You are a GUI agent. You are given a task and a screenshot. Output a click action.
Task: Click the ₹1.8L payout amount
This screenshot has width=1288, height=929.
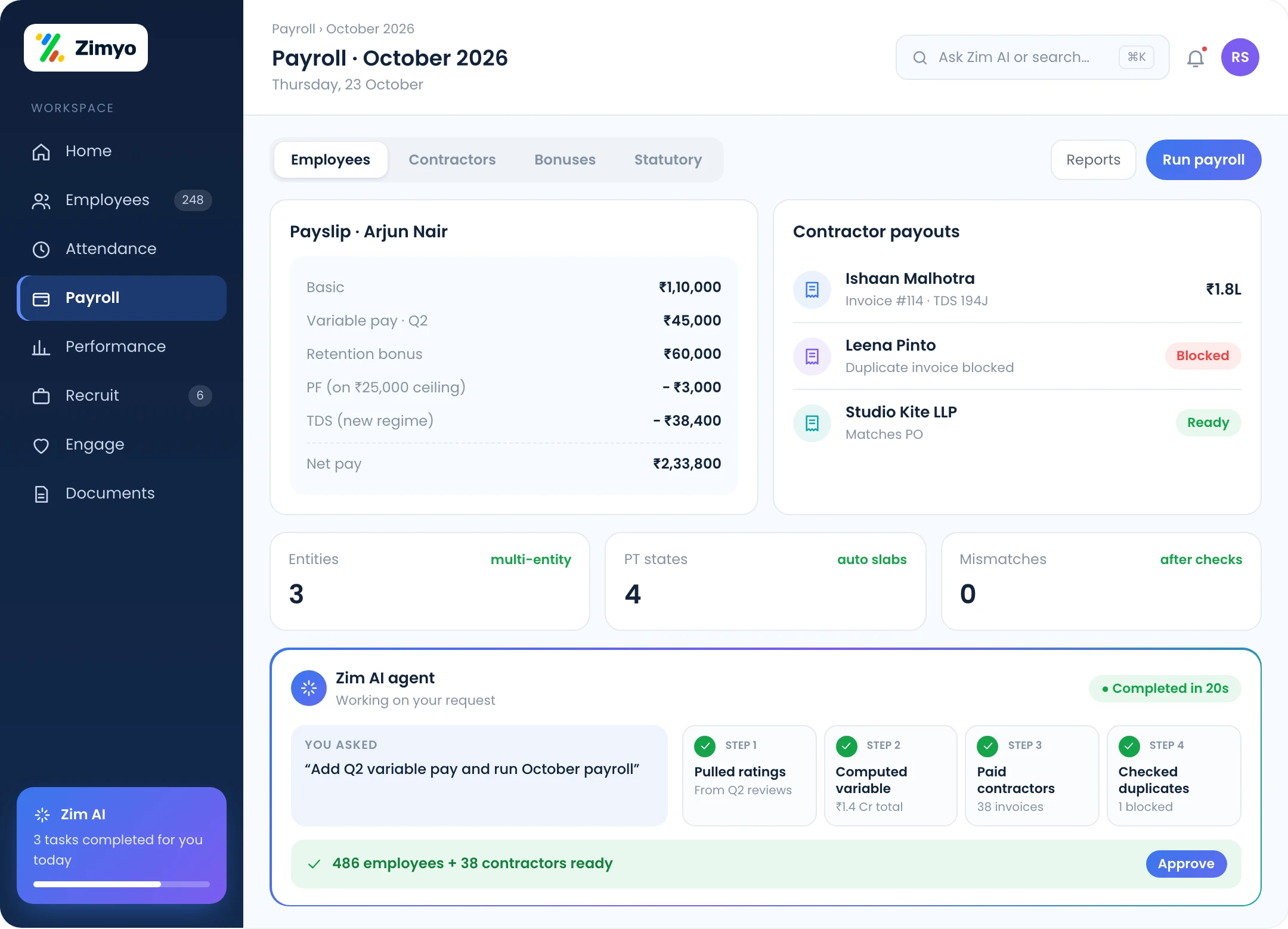tap(1224, 290)
